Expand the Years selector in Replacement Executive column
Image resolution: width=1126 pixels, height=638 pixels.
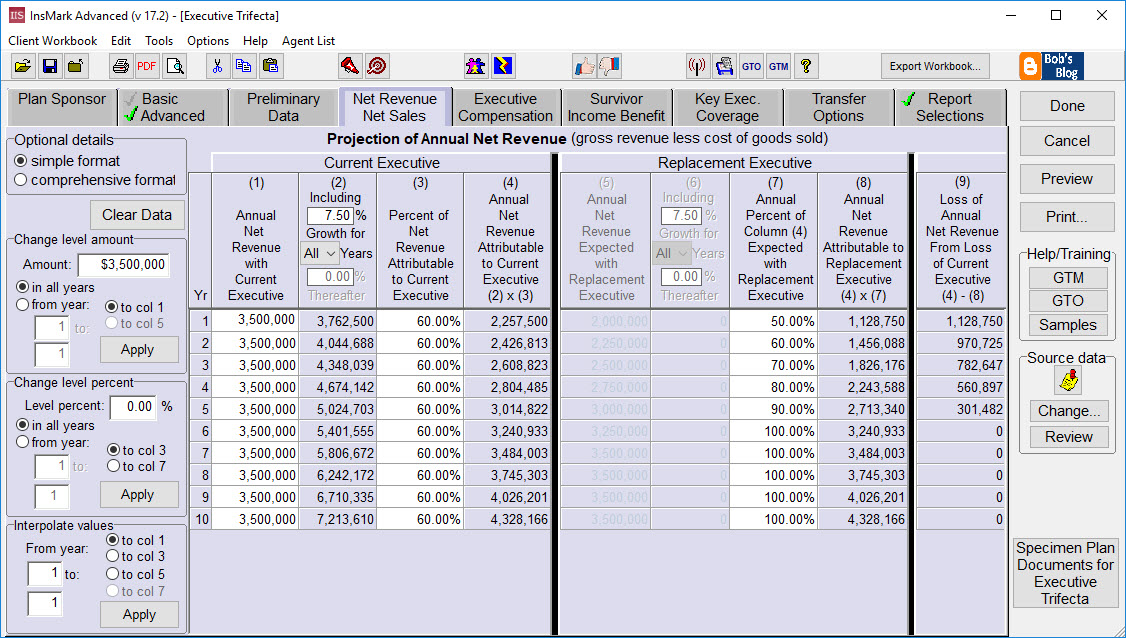pos(672,253)
